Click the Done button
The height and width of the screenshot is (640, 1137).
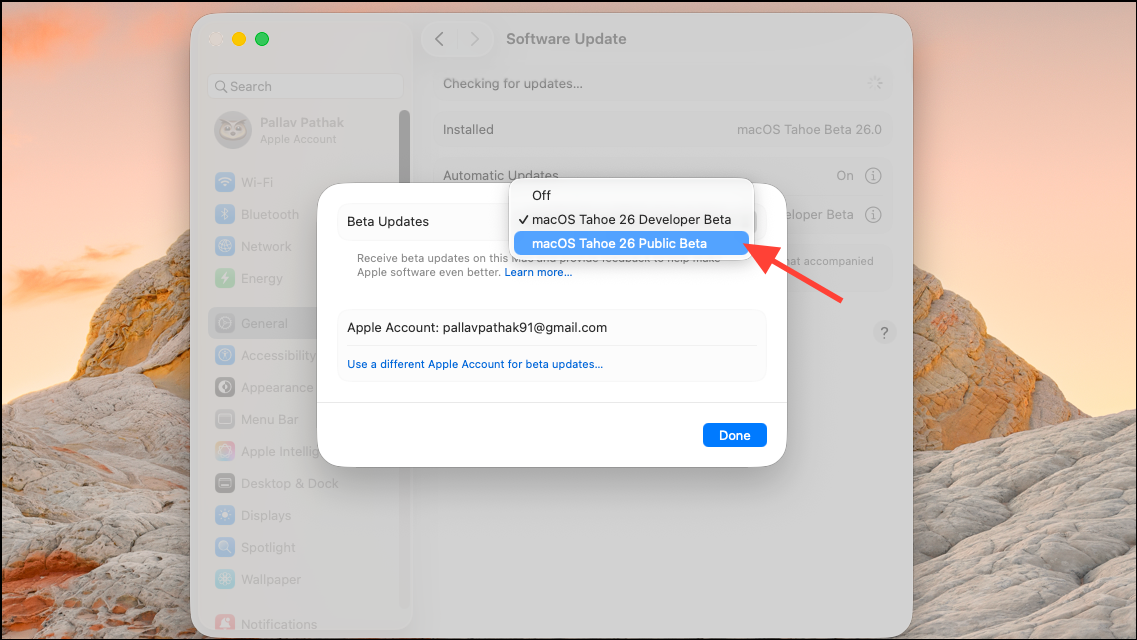click(734, 435)
